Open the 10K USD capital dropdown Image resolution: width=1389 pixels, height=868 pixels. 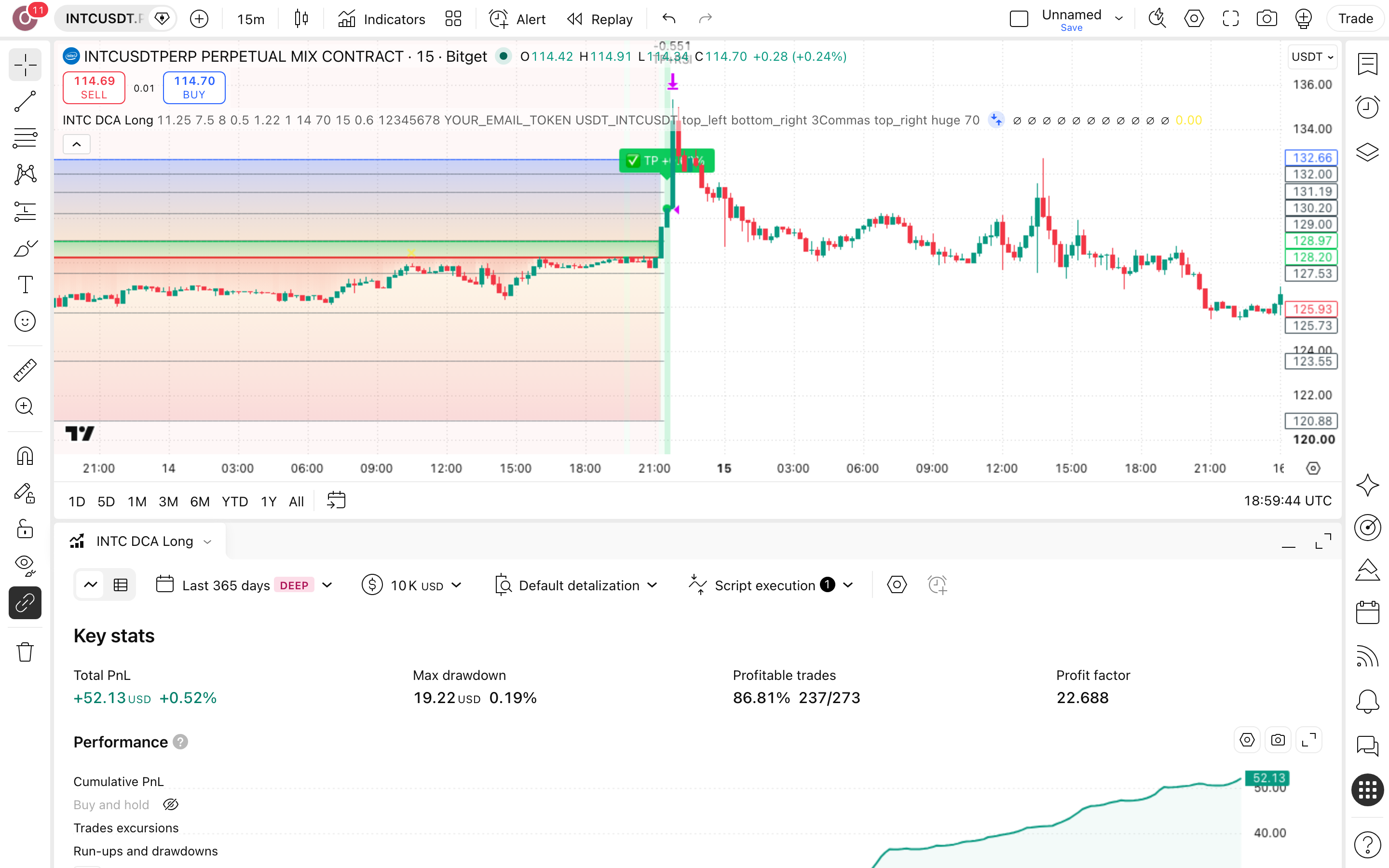[x=411, y=585]
